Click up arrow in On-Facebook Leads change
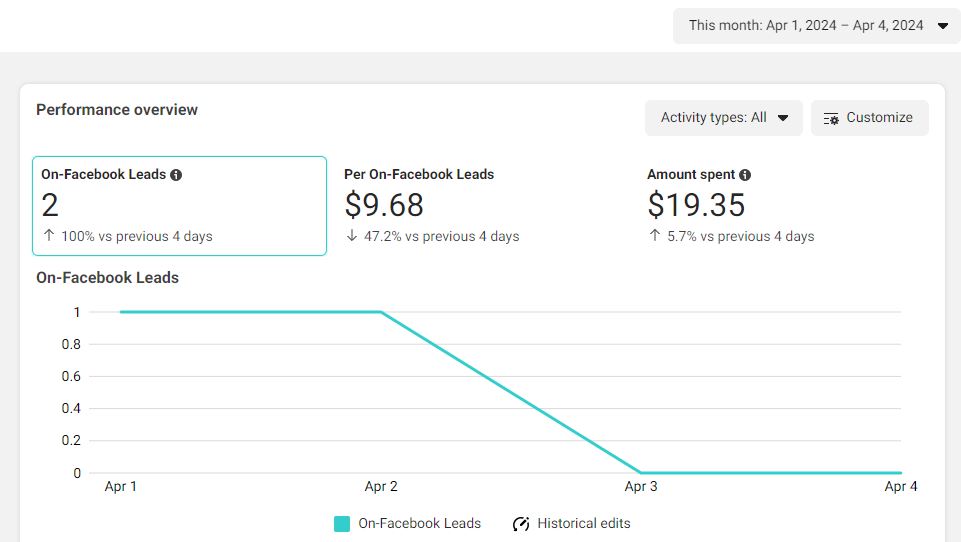 48,237
